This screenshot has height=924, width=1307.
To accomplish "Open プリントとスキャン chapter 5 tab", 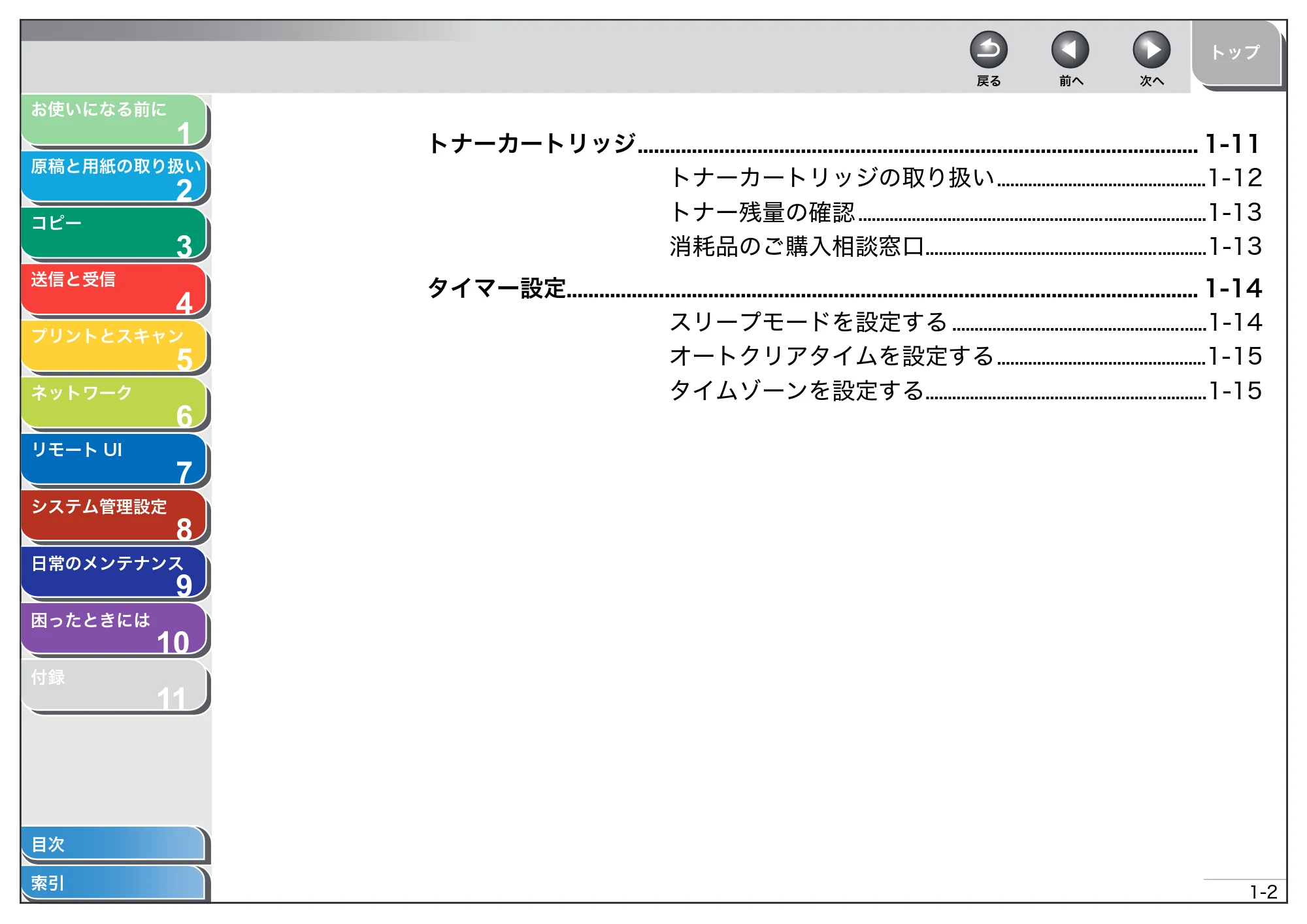I will tap(114, 347).
